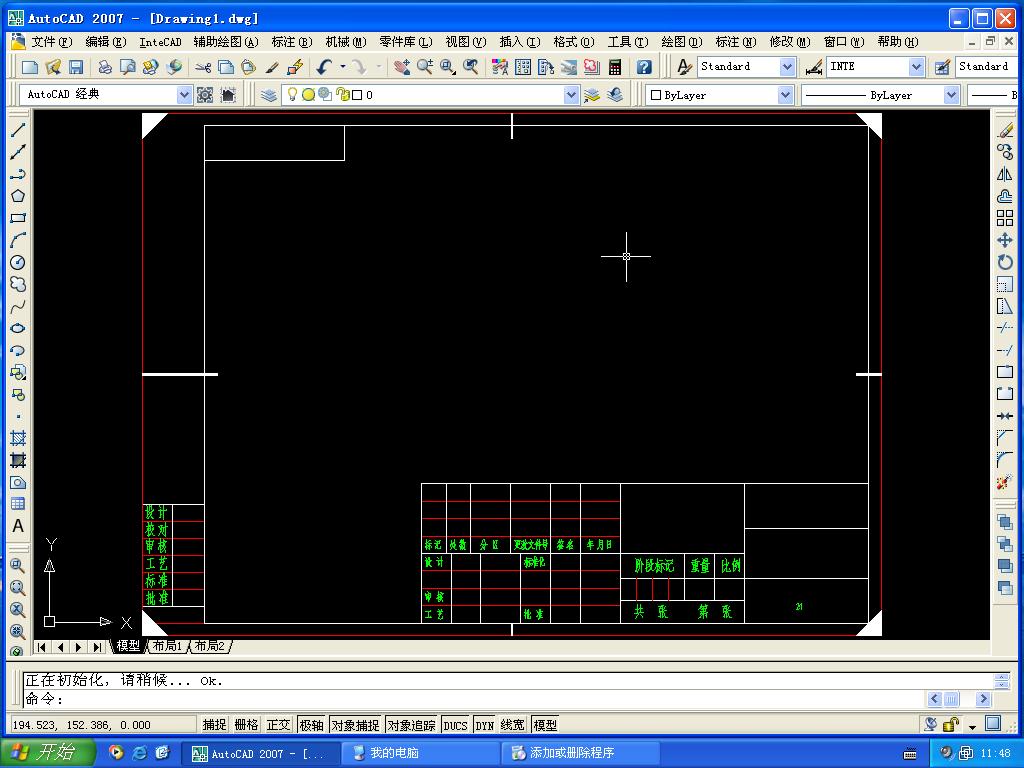This screenshot has height=768, width=1024.
Task: Open the InteCAD menu
Action: pyautogui.click(x=160, y=42)
